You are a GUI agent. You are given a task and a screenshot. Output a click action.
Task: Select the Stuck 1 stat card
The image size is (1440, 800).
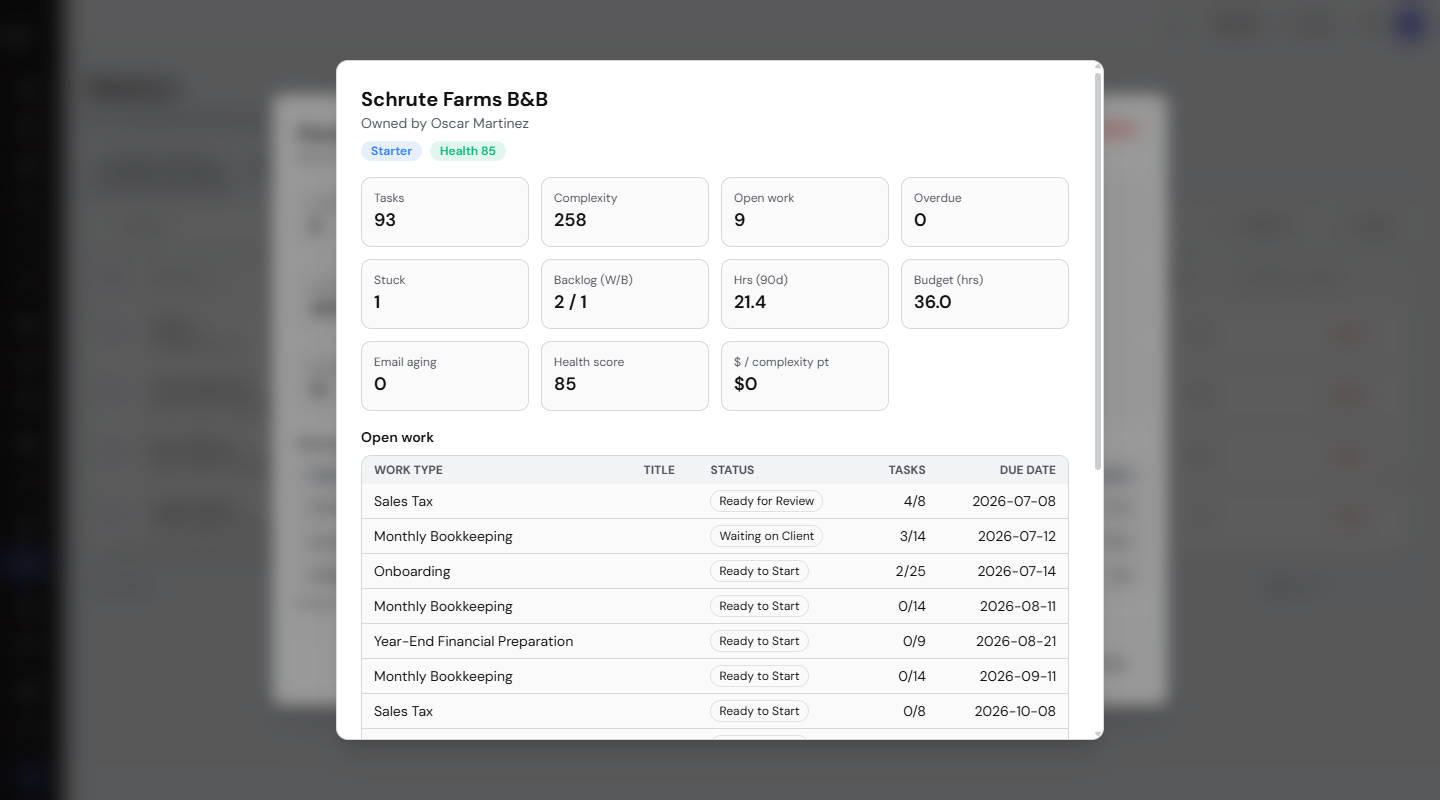(445, 294)
